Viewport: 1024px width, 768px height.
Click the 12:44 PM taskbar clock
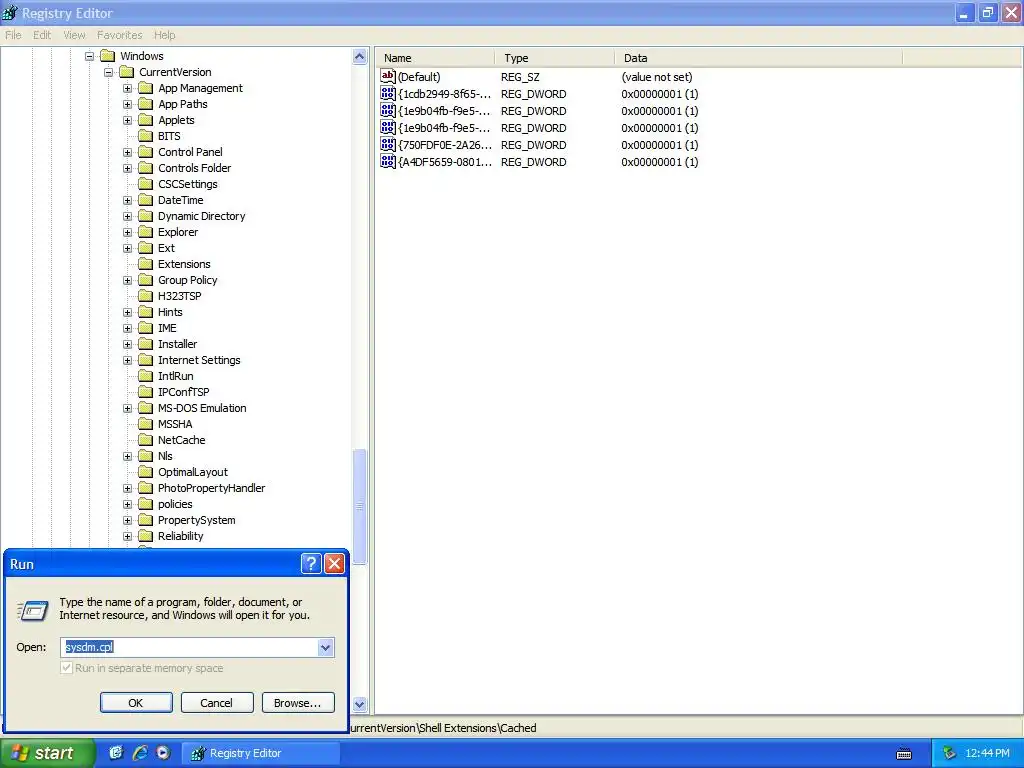coord(987,753)
